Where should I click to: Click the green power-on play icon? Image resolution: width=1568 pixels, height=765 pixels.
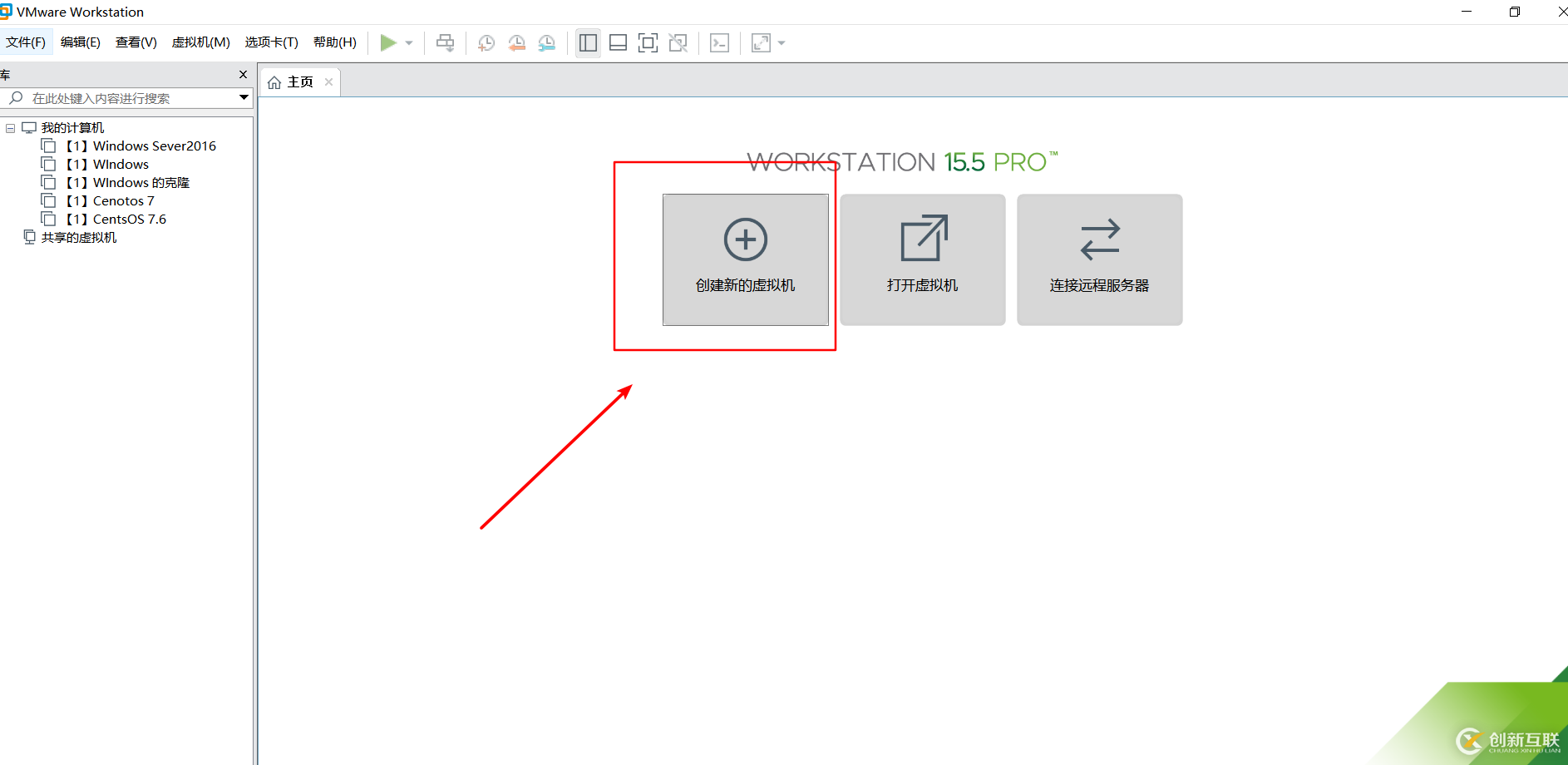point(388,42)
